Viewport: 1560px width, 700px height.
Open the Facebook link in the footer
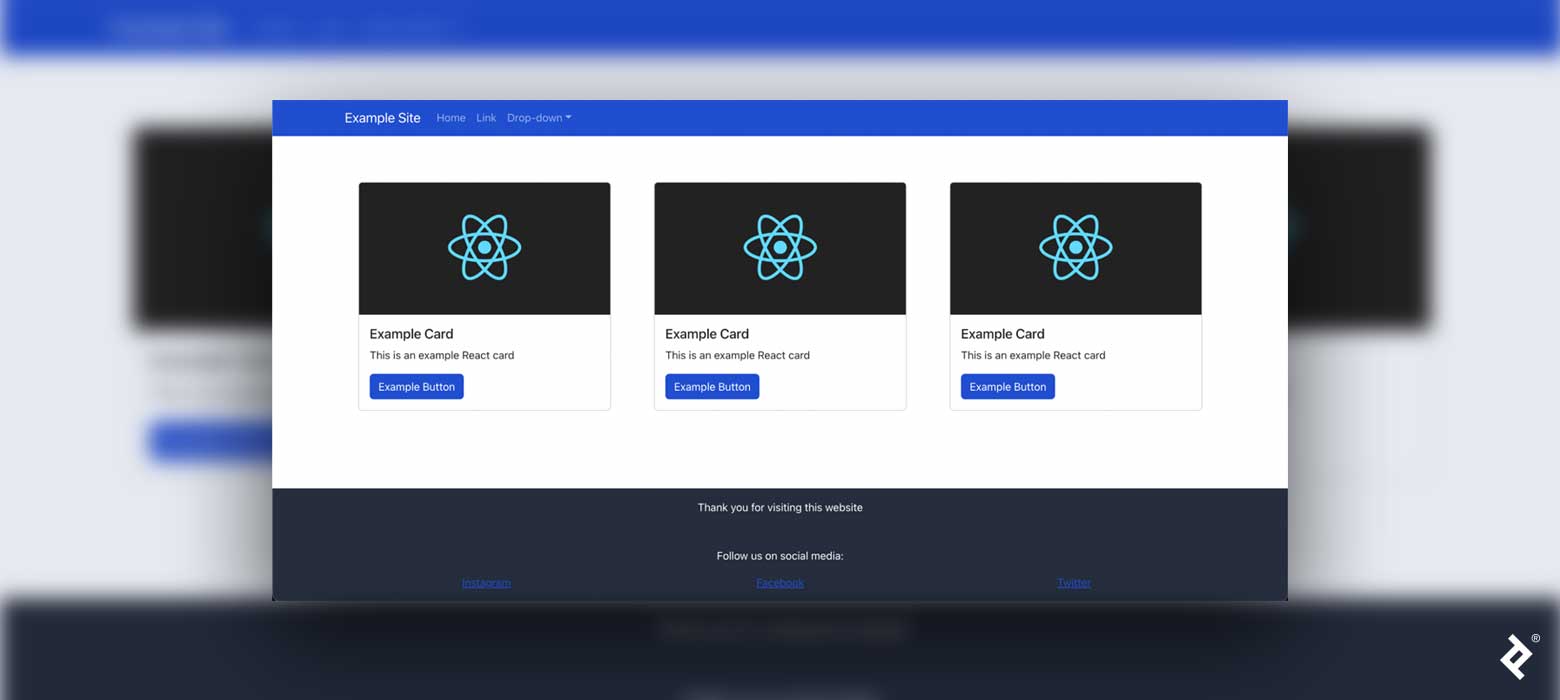[x=779, y=582]
